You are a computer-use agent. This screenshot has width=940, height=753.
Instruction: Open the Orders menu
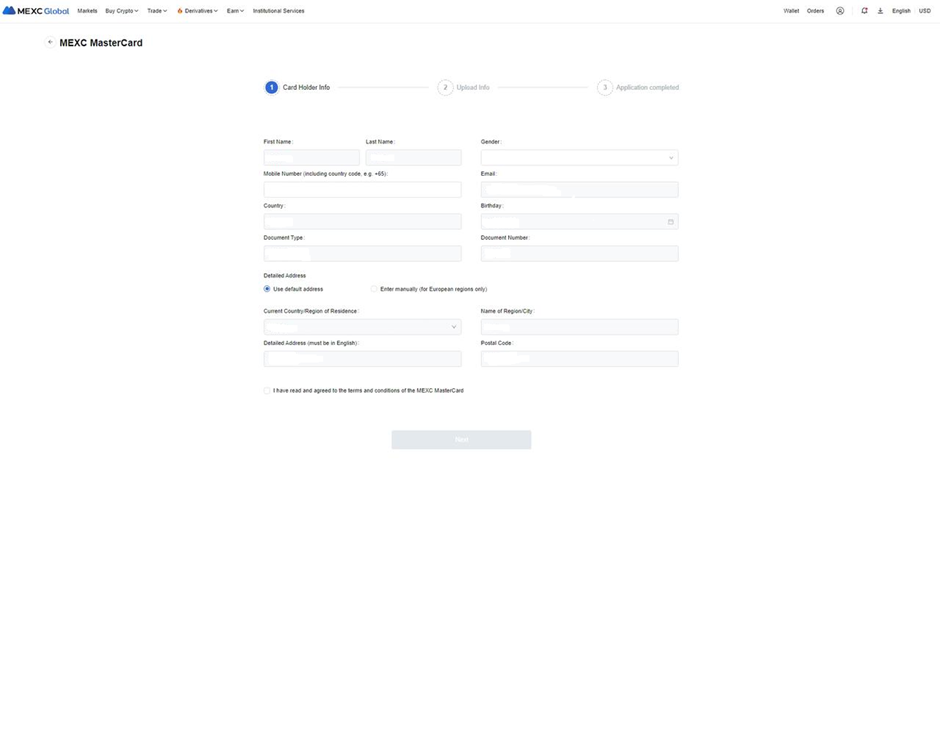coord(815,11)
